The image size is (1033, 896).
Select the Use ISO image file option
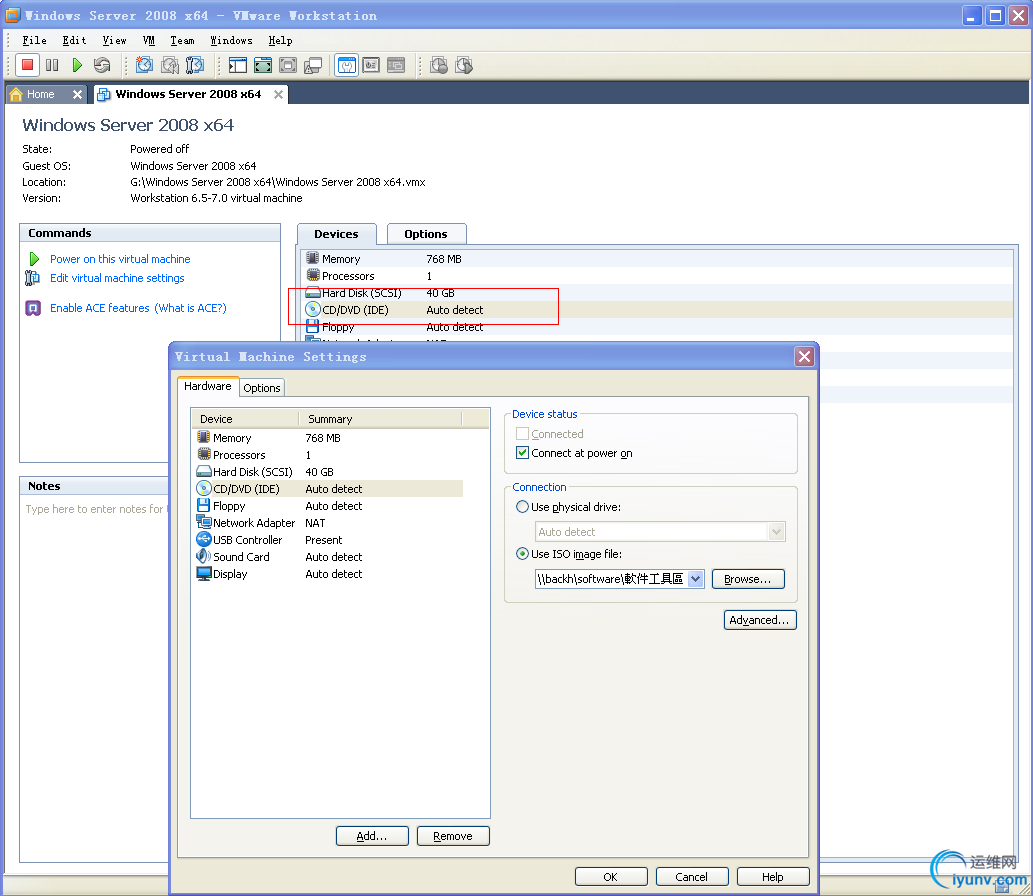522,553
